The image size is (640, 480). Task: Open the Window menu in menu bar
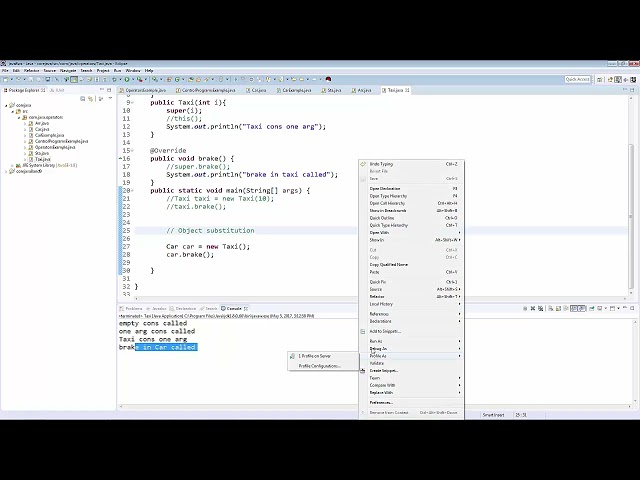click(133, 71)
